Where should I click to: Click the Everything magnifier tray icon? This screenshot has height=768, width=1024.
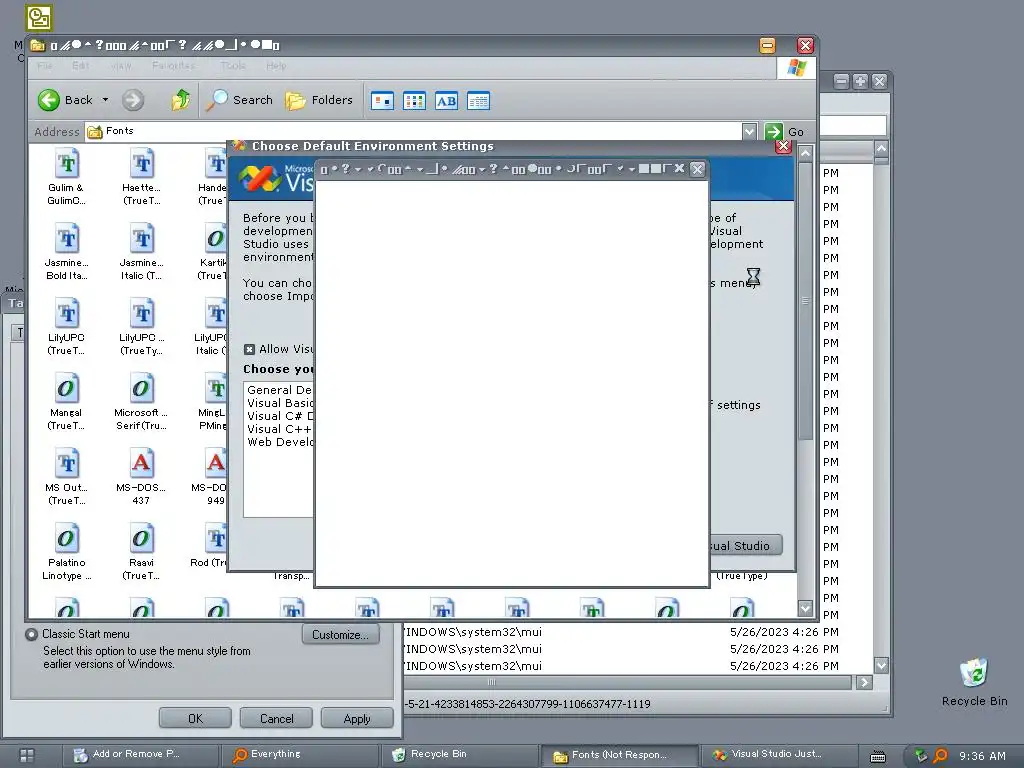click(x=940, y=756)
